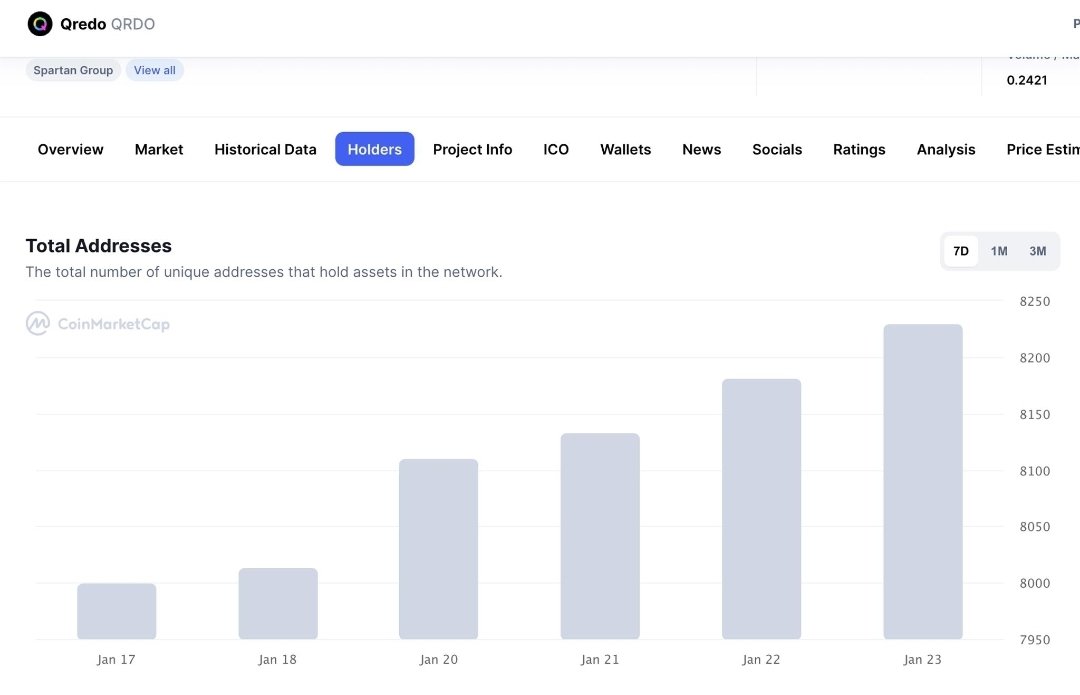1080x695 pixels.
Task: Switch chart to 1M range
Action: [999, 251]
